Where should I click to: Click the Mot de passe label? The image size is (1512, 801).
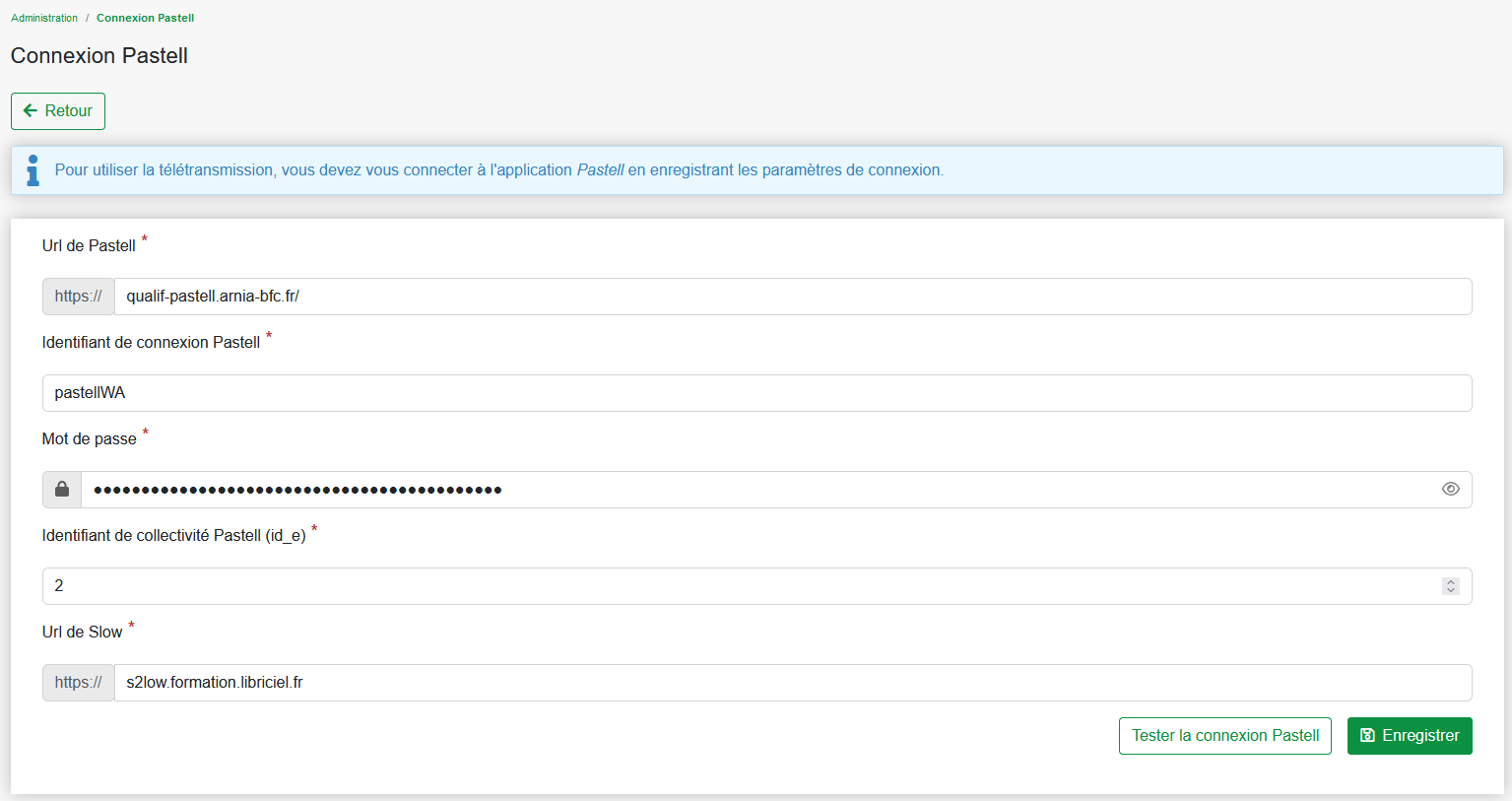[x=90, y=439]
